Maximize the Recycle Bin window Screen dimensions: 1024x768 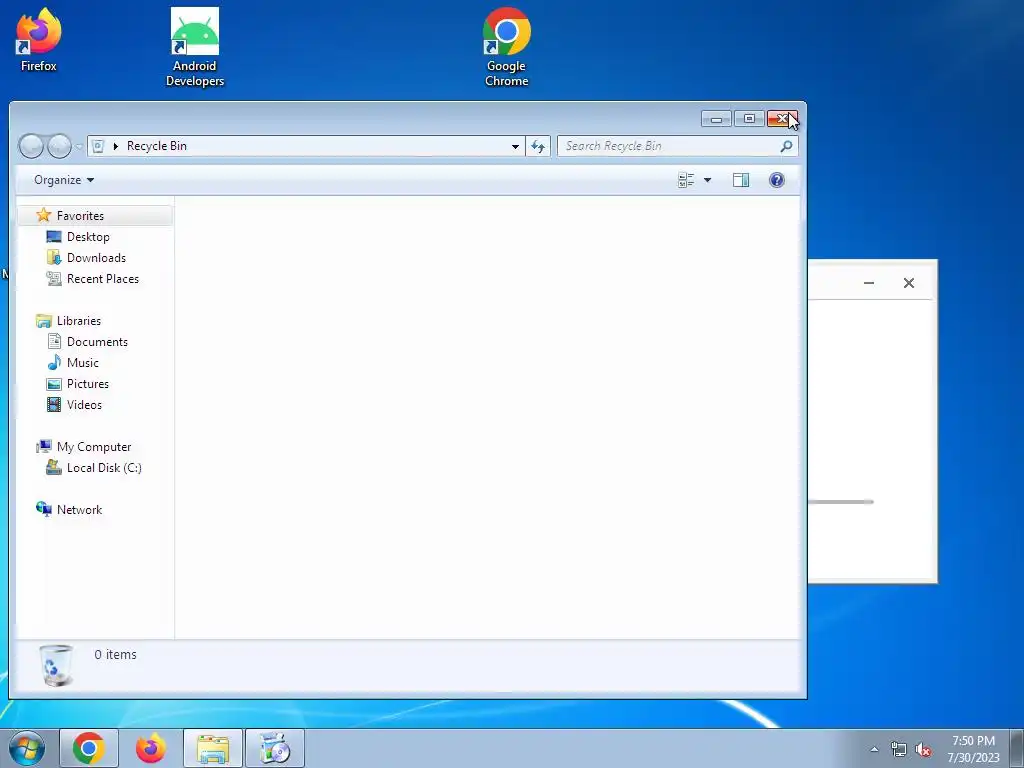click(x=749, y=119)
